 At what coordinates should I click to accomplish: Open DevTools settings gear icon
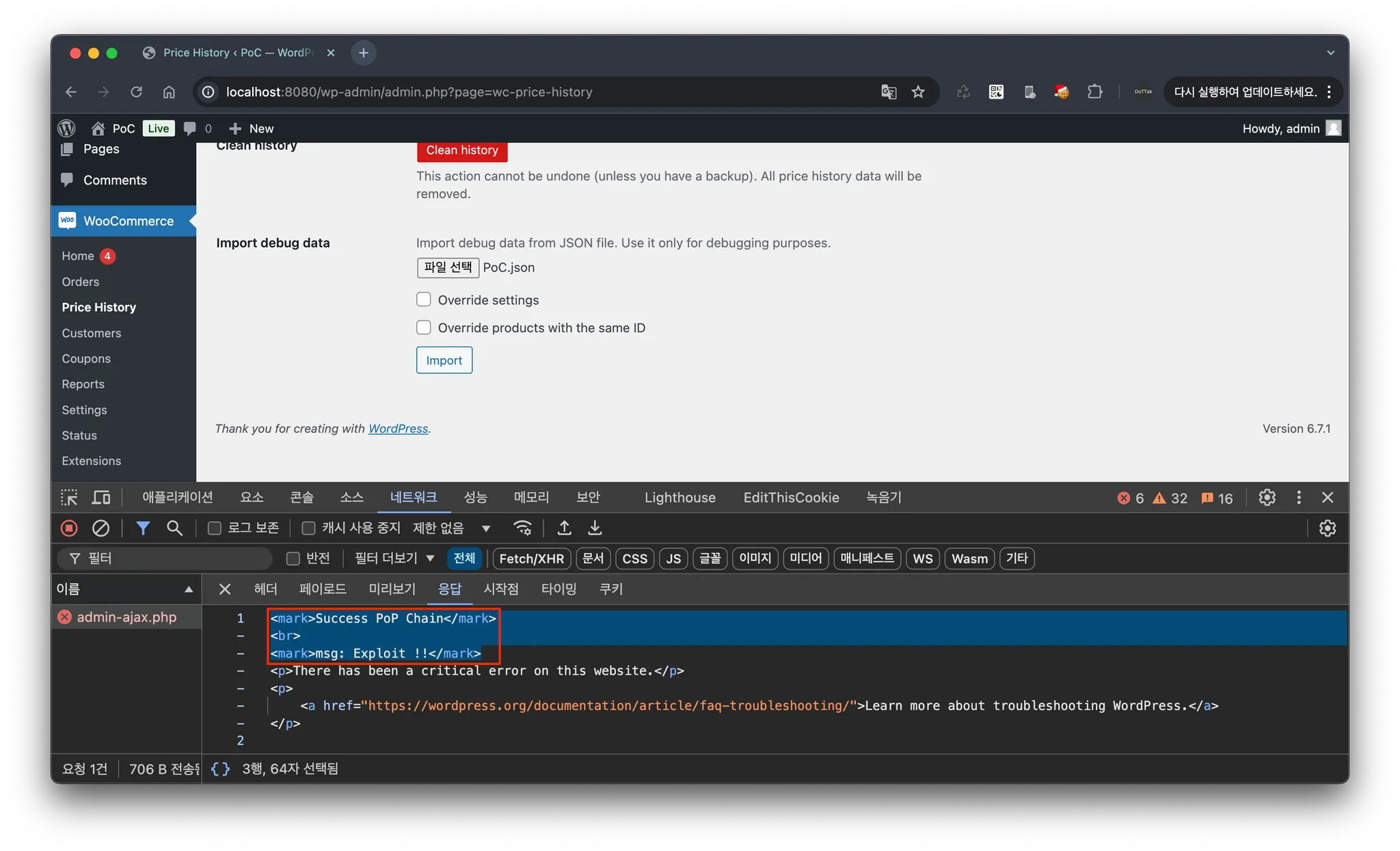click(1267, 498)
